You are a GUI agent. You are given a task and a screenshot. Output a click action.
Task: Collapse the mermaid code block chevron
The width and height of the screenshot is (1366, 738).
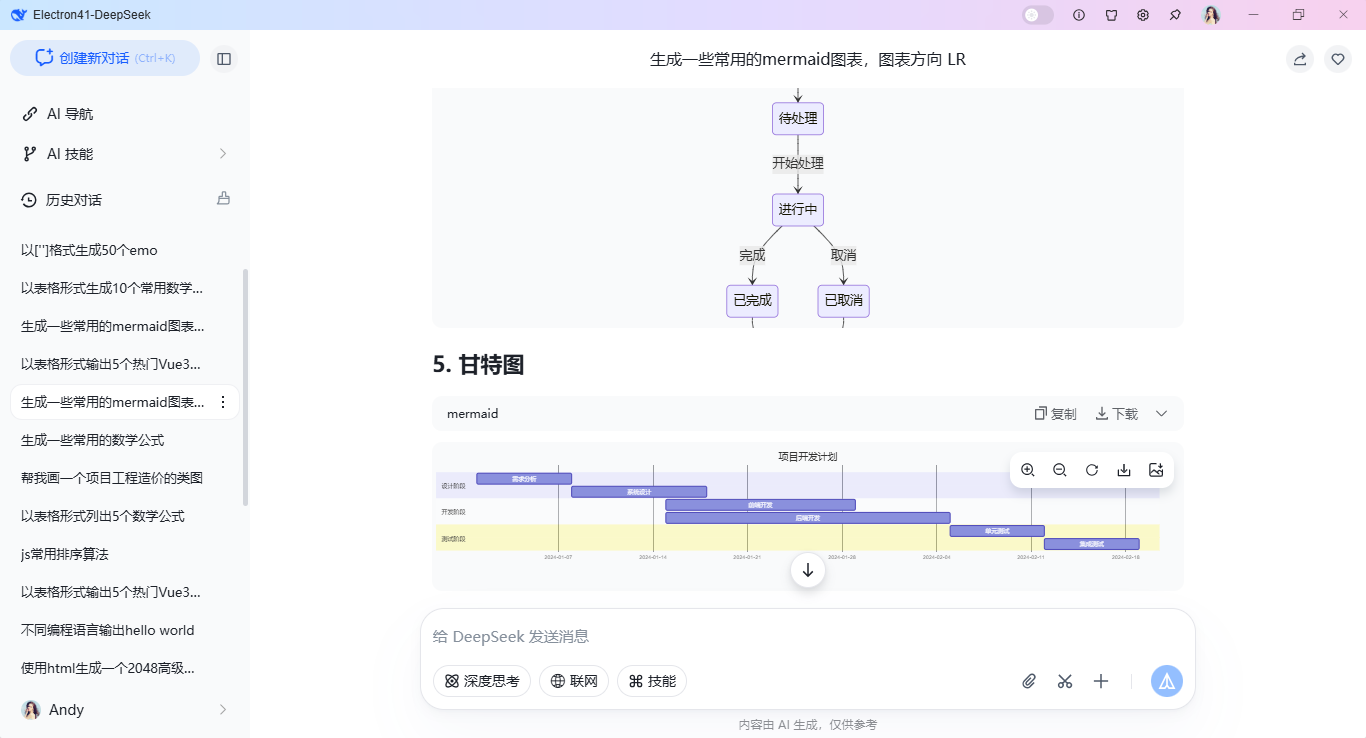pos(1161,413)
